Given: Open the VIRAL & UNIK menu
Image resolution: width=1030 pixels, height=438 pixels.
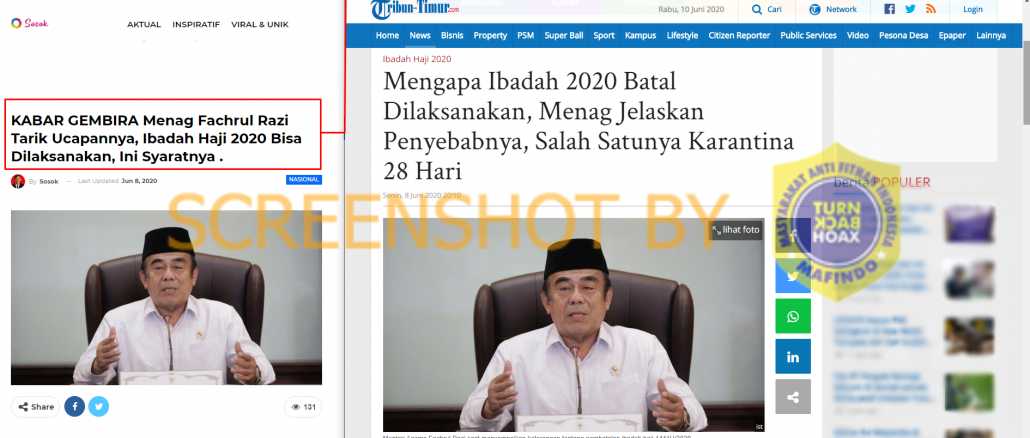Looking at the screenshot, I should point(259,24).
